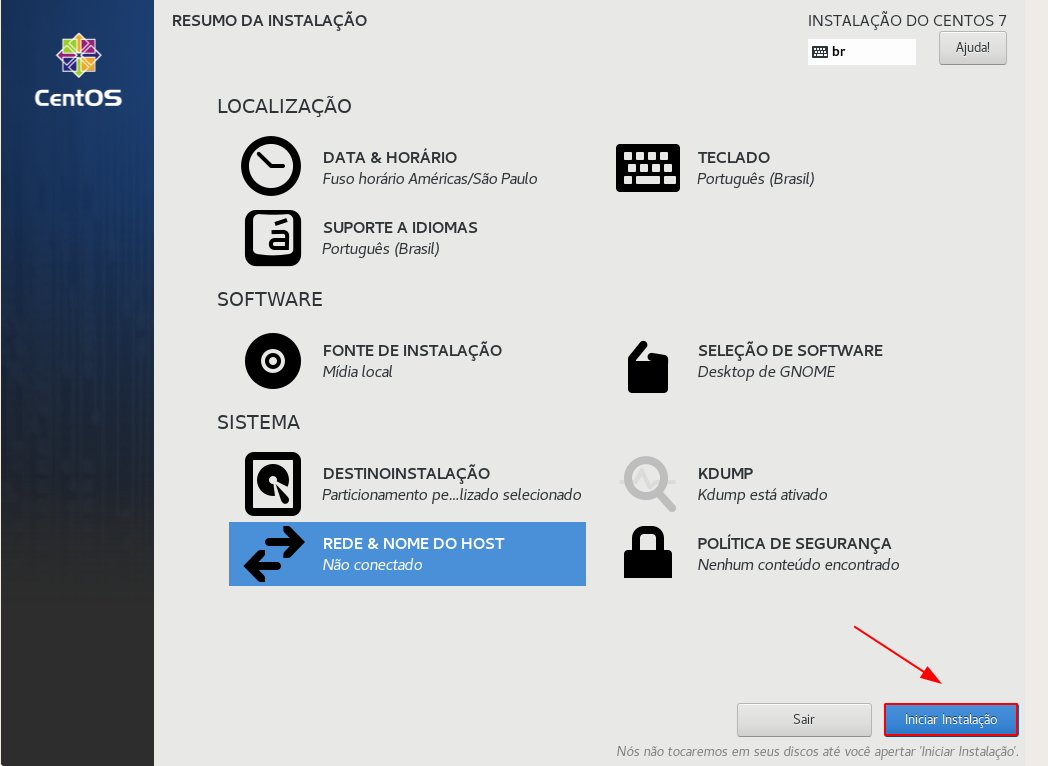The width and height of the screenshot is (1048, 766).
Task: Click 'Particionamento pe...lizado selecionado' text
Action: [x=452, y=495]
